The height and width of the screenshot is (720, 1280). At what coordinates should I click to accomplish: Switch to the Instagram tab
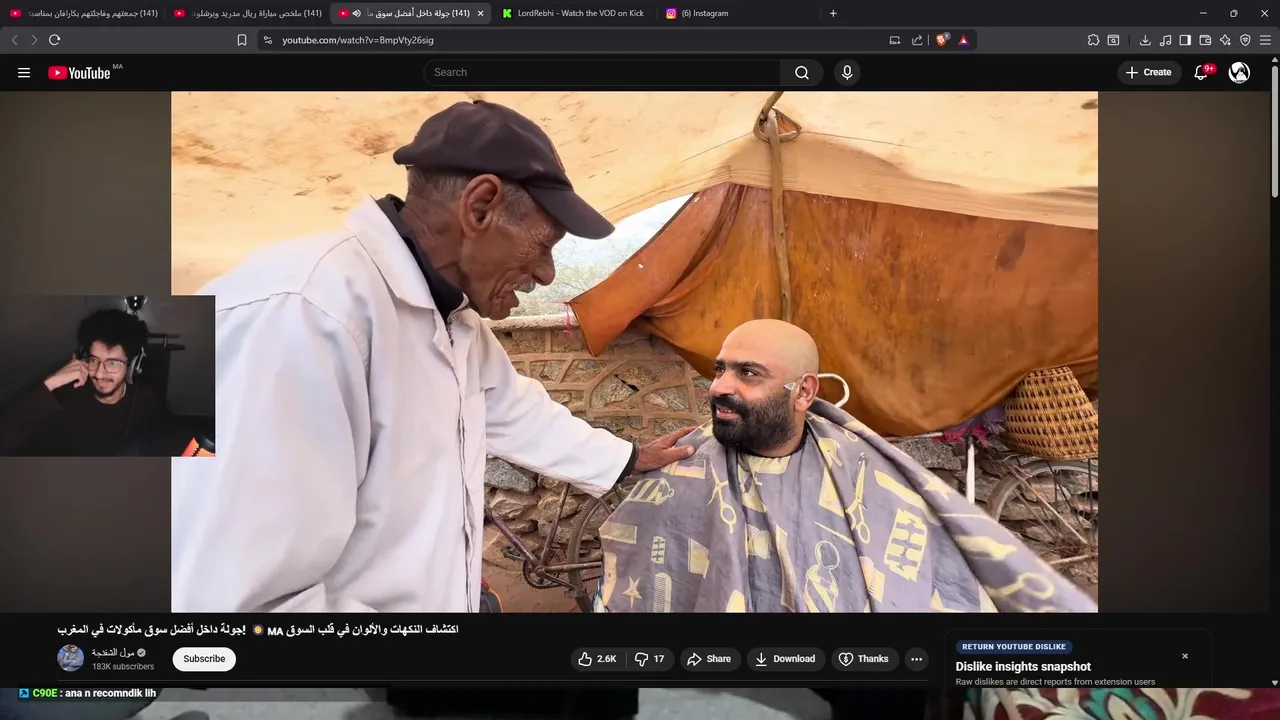pos(738,13)
